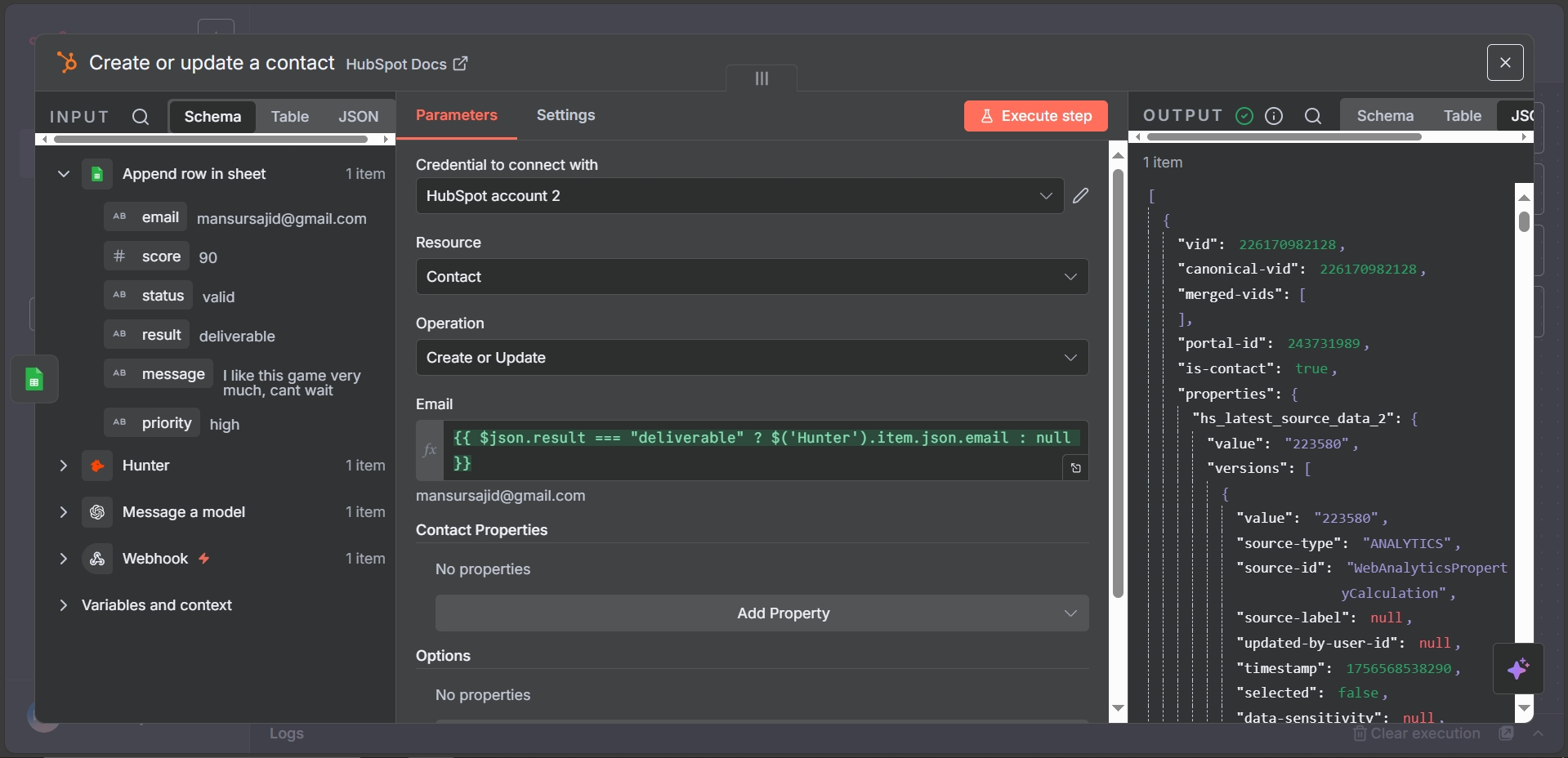This screenshot has width=1568, height=758.
Task: Click the Clear execution button in background
Action: click(1418, 733)
